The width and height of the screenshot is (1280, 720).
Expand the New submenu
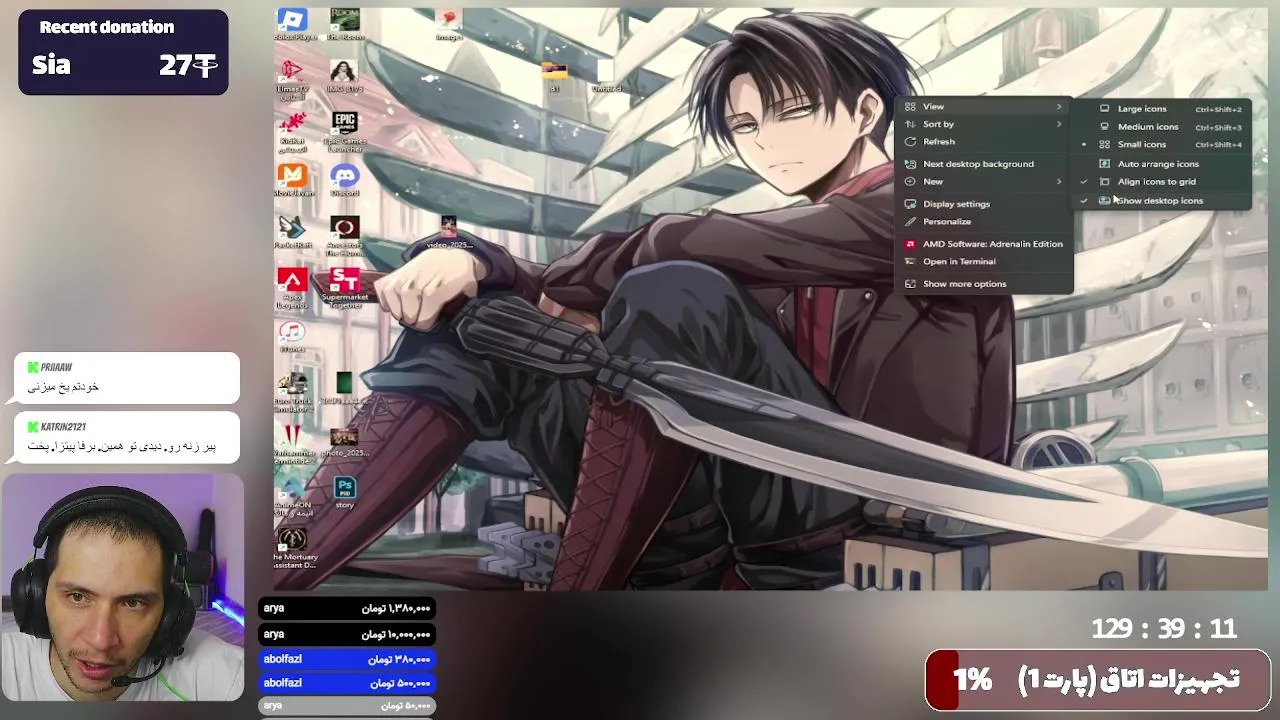984,182
